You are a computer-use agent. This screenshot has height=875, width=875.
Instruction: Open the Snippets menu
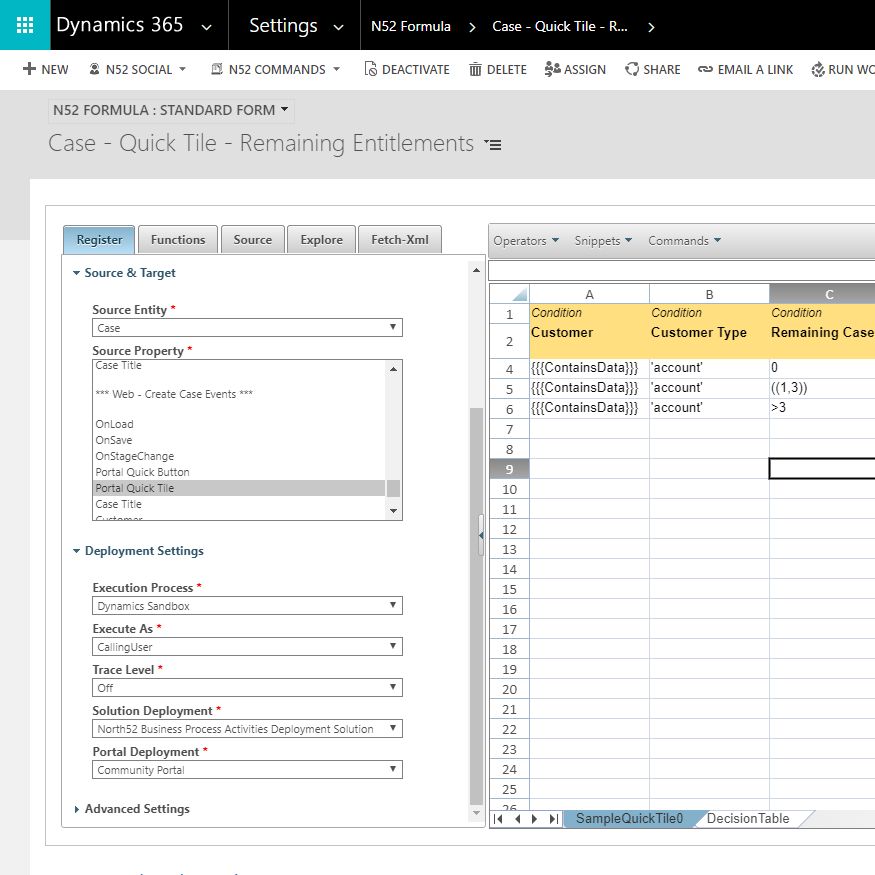[x=603, y=241]
